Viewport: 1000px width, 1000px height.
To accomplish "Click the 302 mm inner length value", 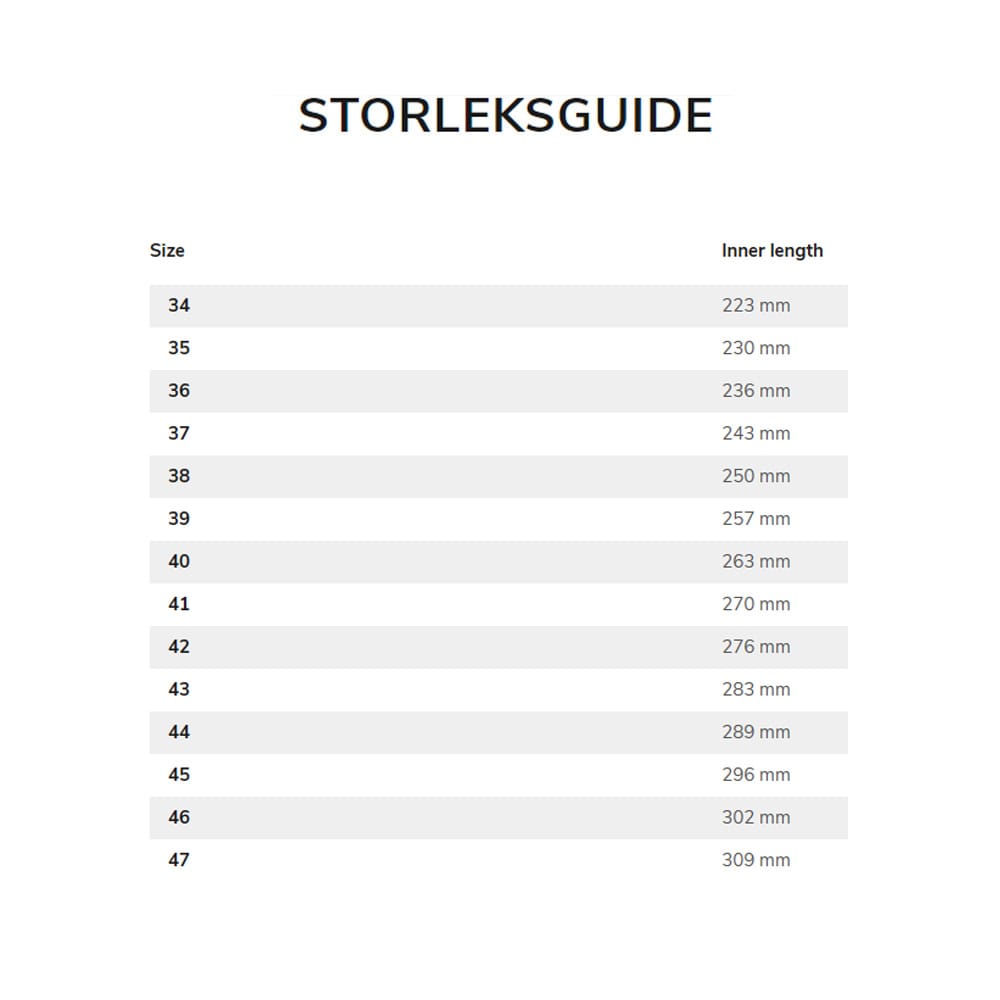I will (x=756, y=818).
